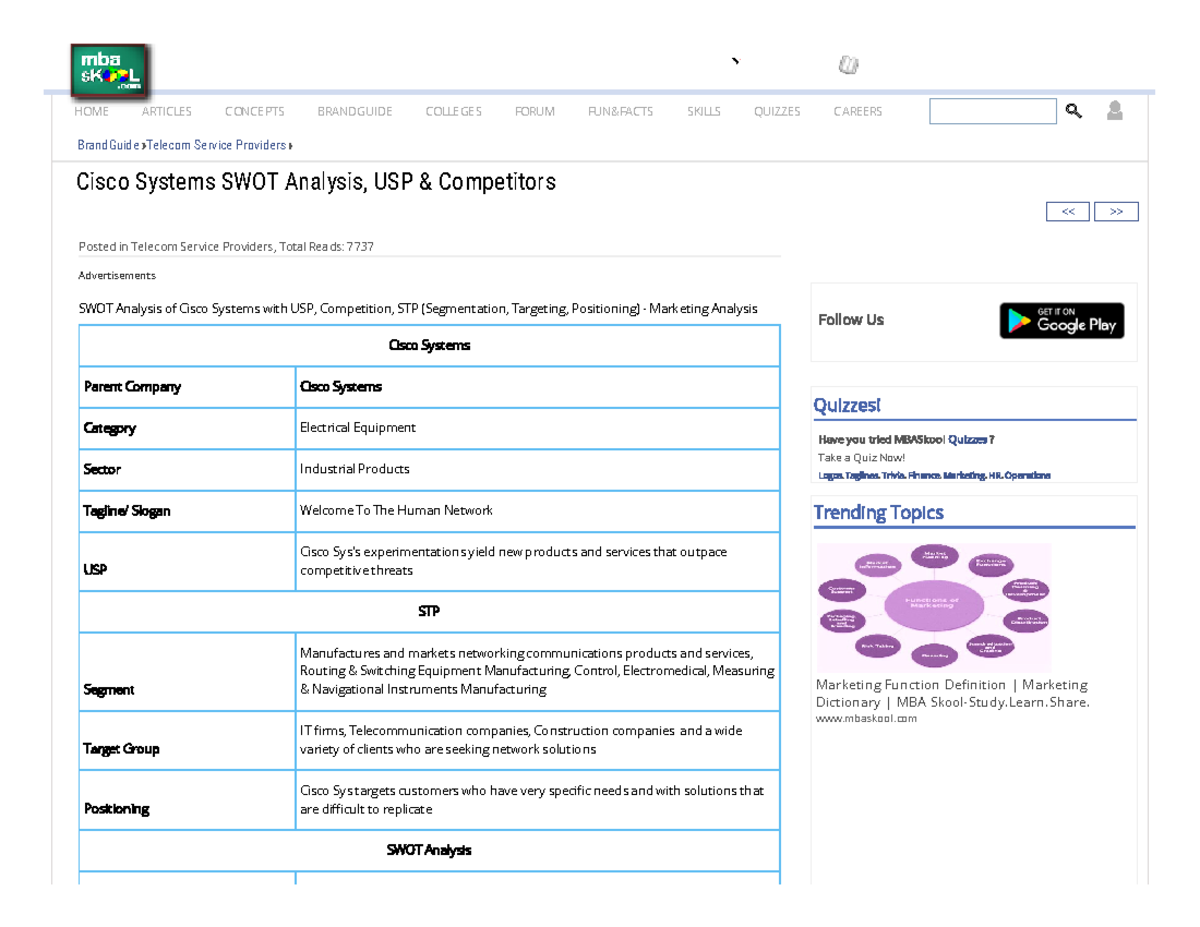
Task: Click the >> next article button
Action: tap(1115, 211)
